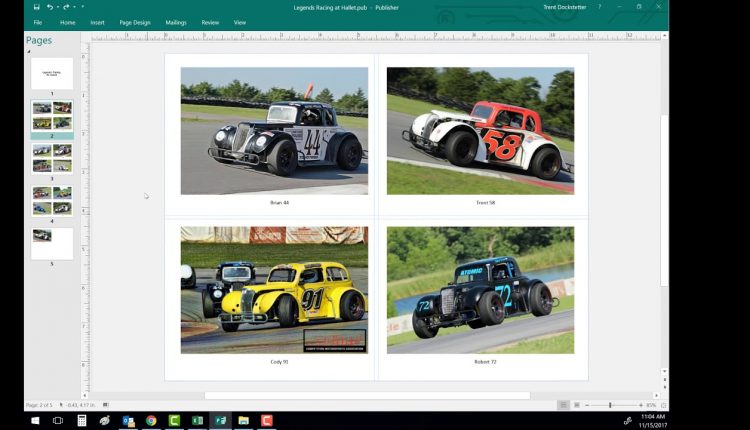Select the Trent 58 red car photo
Viewport: 750px width, 430px height.
point(480,131)
